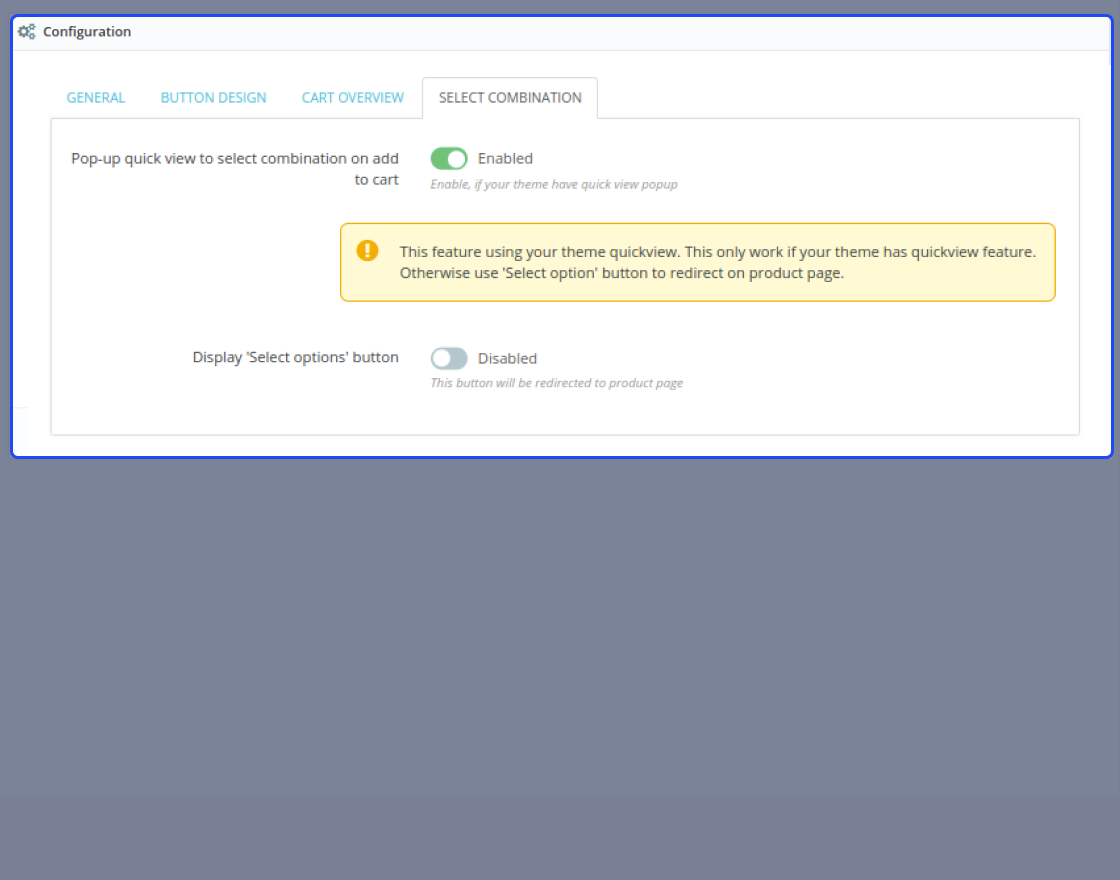Enable the Display 'Select options' button switch
The width and height of the screenshot is (1120, 880).
tap(449, 358)
